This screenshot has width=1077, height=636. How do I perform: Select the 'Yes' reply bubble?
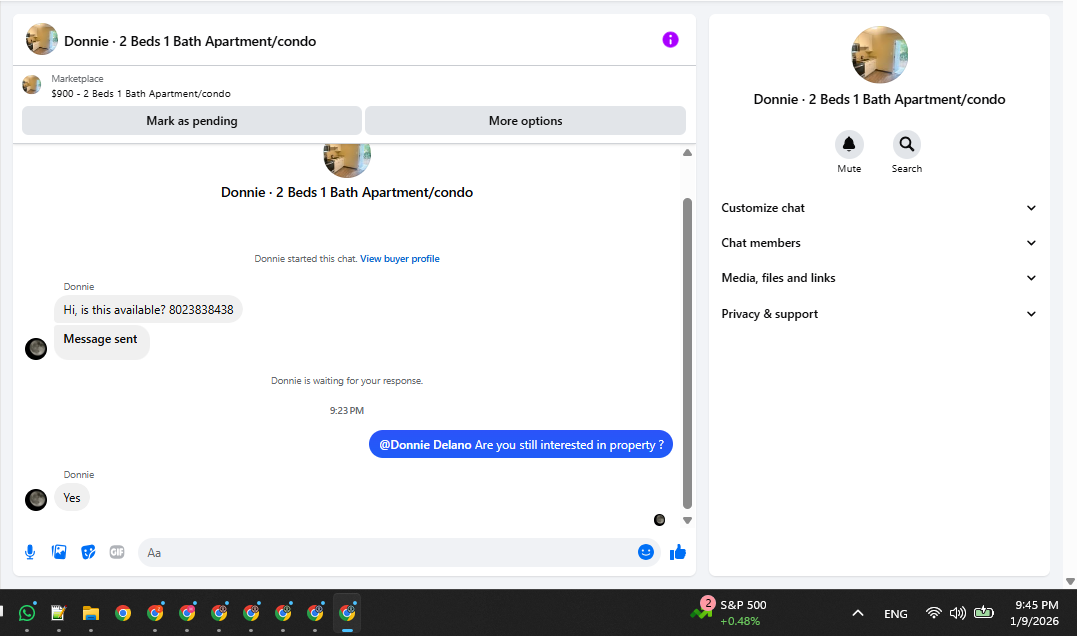[x=72, y=498]
